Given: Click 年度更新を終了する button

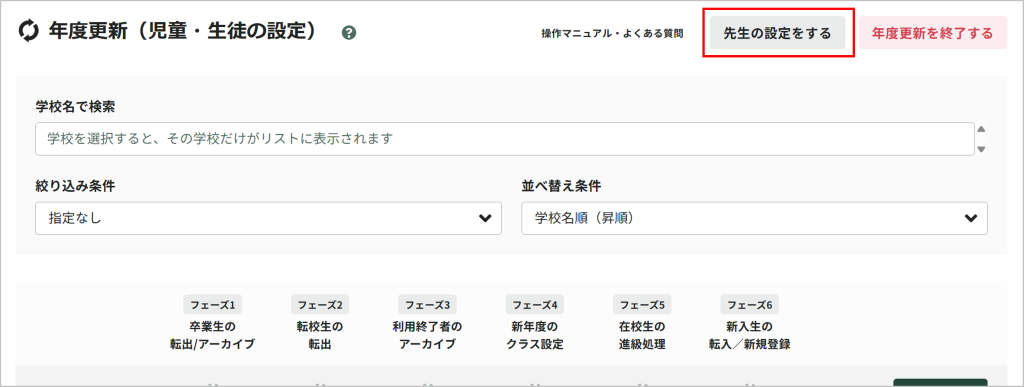Looking at the screenshot, I should (933, 33).
